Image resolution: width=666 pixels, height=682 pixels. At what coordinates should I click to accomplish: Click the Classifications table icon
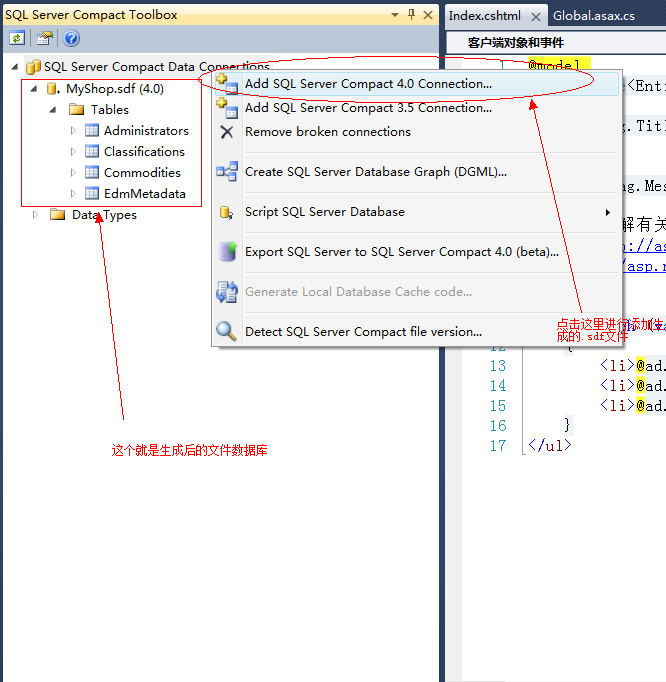[x=92, y=151]
